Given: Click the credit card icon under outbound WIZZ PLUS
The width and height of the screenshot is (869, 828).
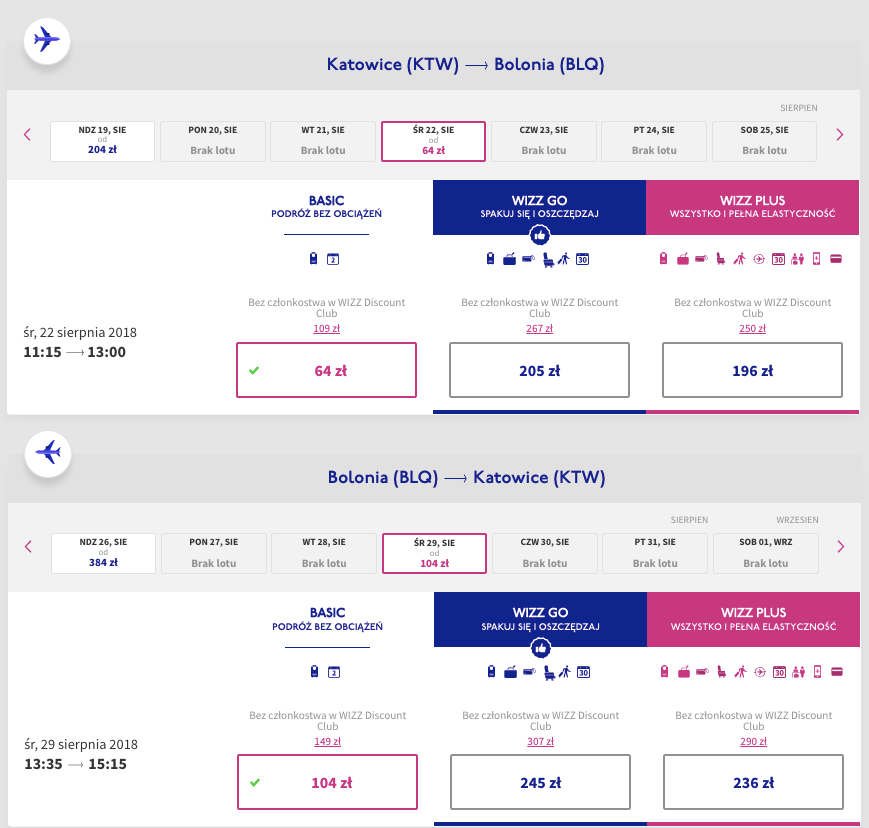Looking at the screenshot, I should [836, 258].
